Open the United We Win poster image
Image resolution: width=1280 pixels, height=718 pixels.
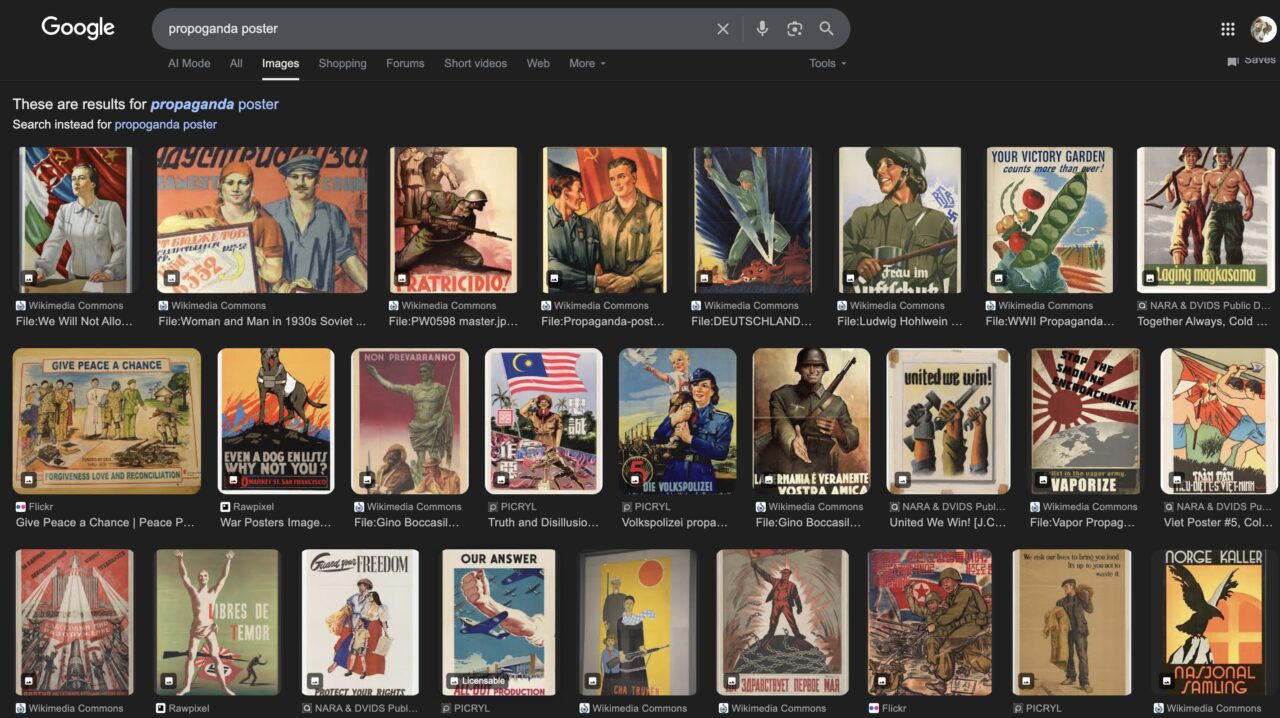pos(948,421)
